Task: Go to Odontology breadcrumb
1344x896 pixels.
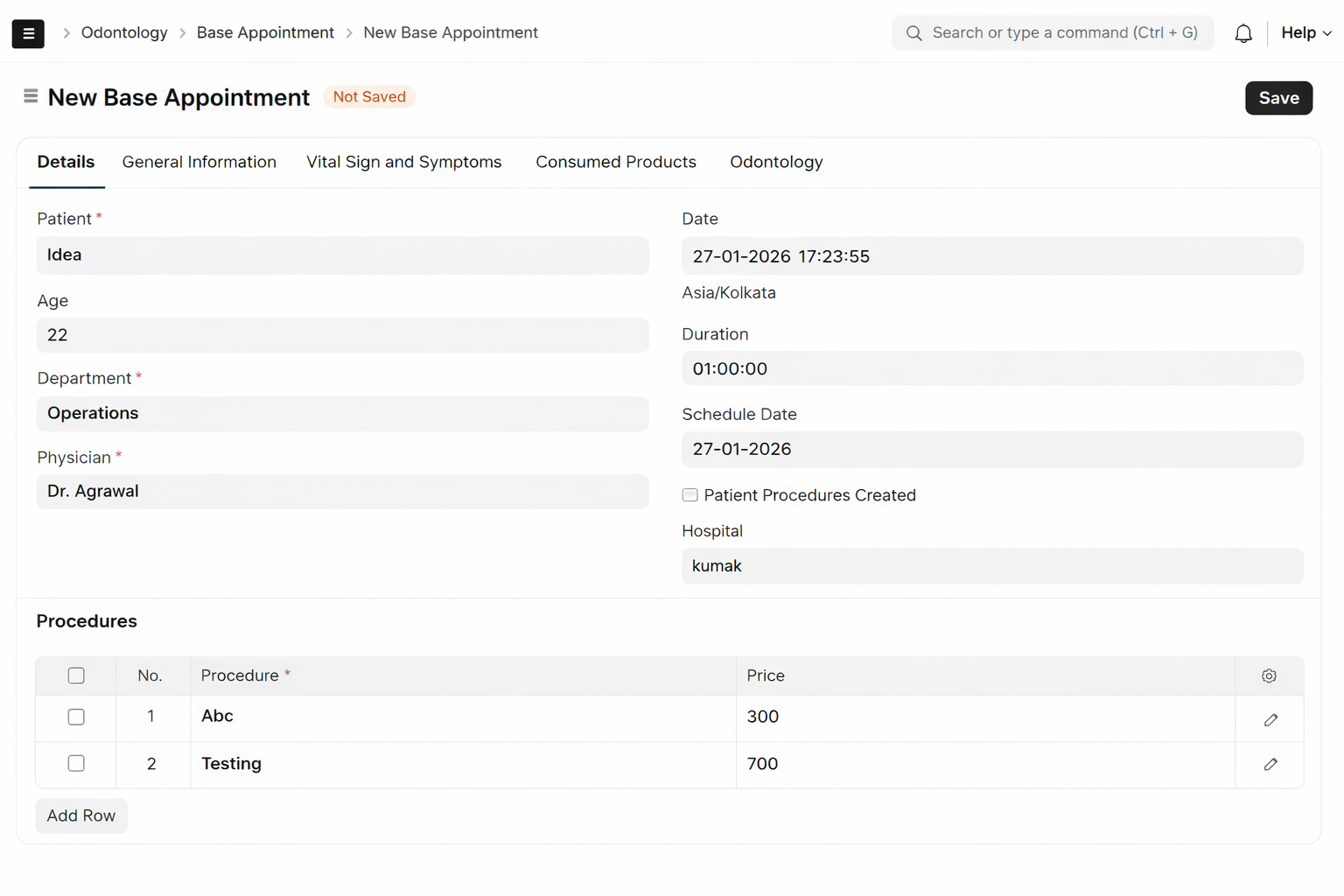Action: 124,32
